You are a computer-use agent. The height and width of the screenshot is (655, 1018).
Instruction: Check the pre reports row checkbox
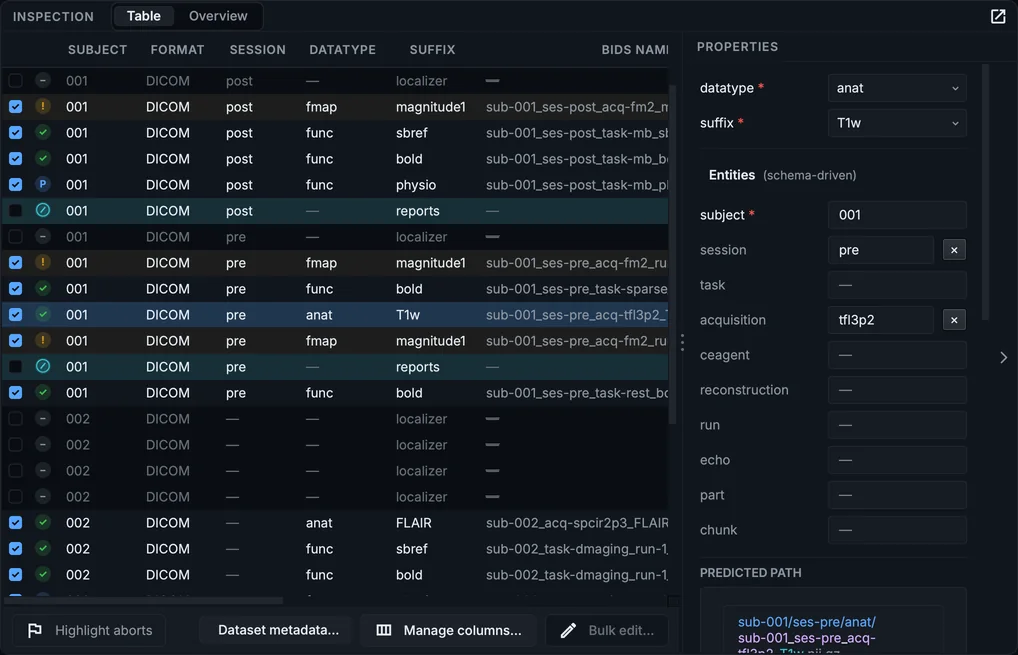pos(16,366)
